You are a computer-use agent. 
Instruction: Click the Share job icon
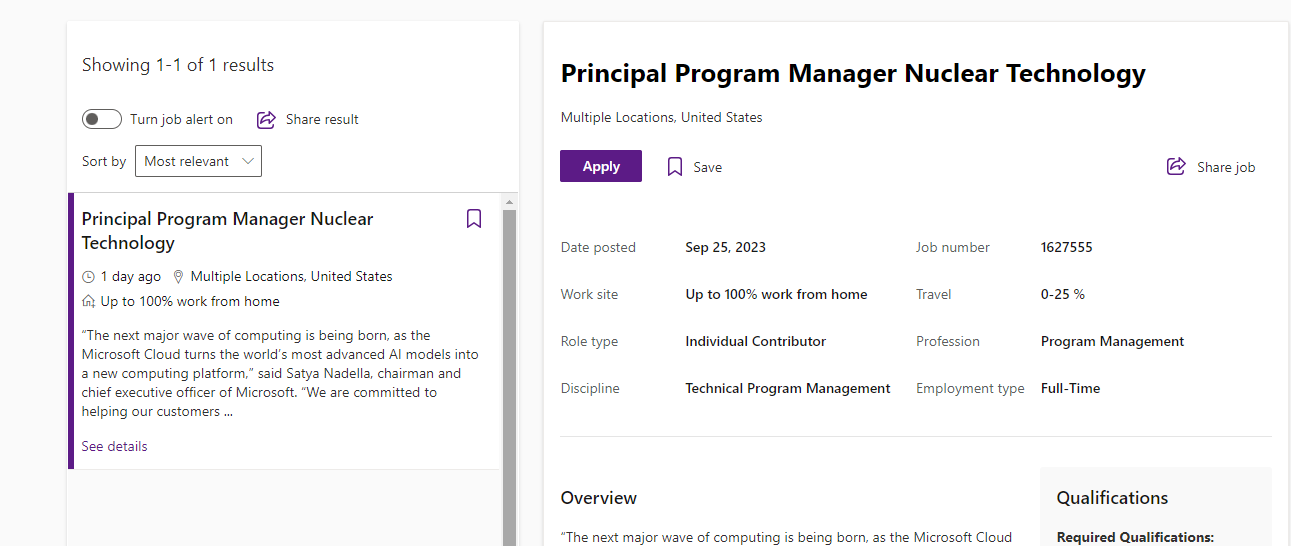(1176, 167)
